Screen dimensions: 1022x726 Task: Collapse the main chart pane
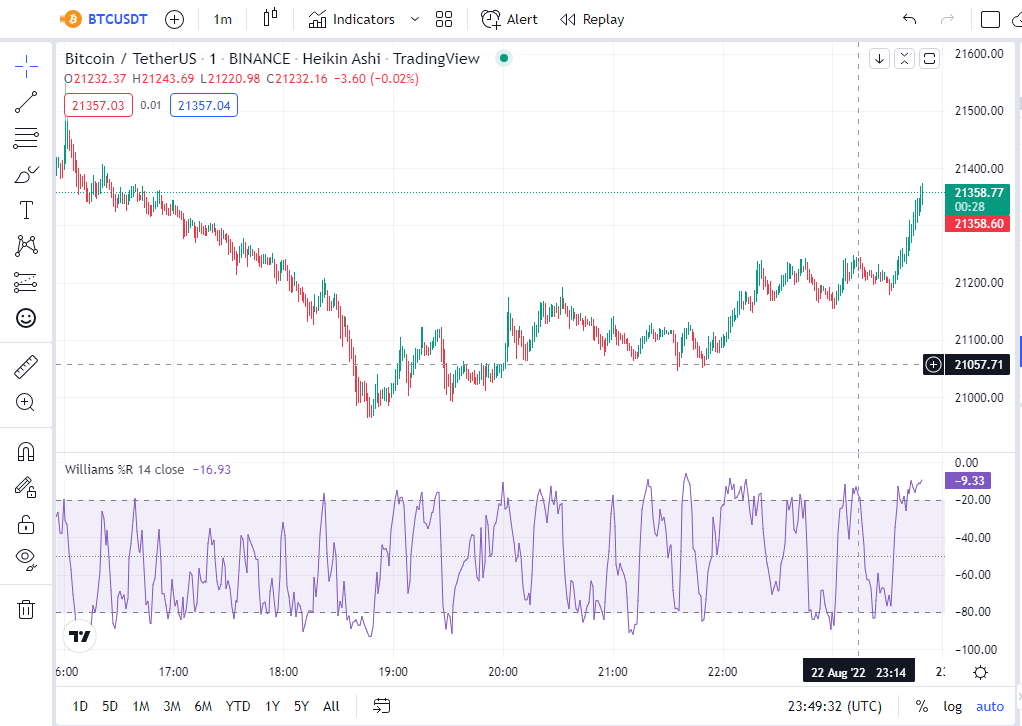point(904,59)
